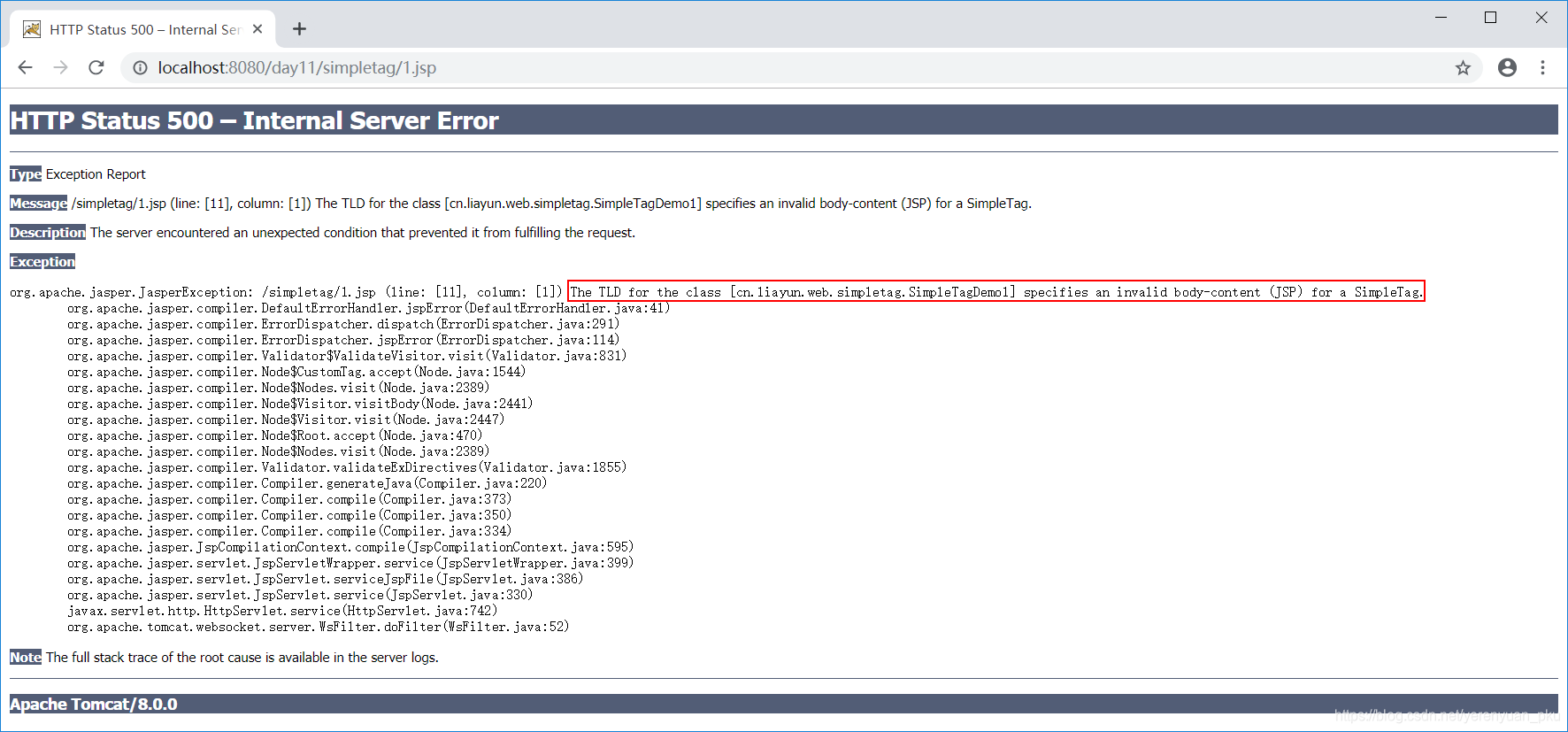This screenshot has width=1568, height=732.
Task: Click the 'Apache Tomcat/8.0.0' footer text
Action: pyautogui.click(x=94, y=705)
